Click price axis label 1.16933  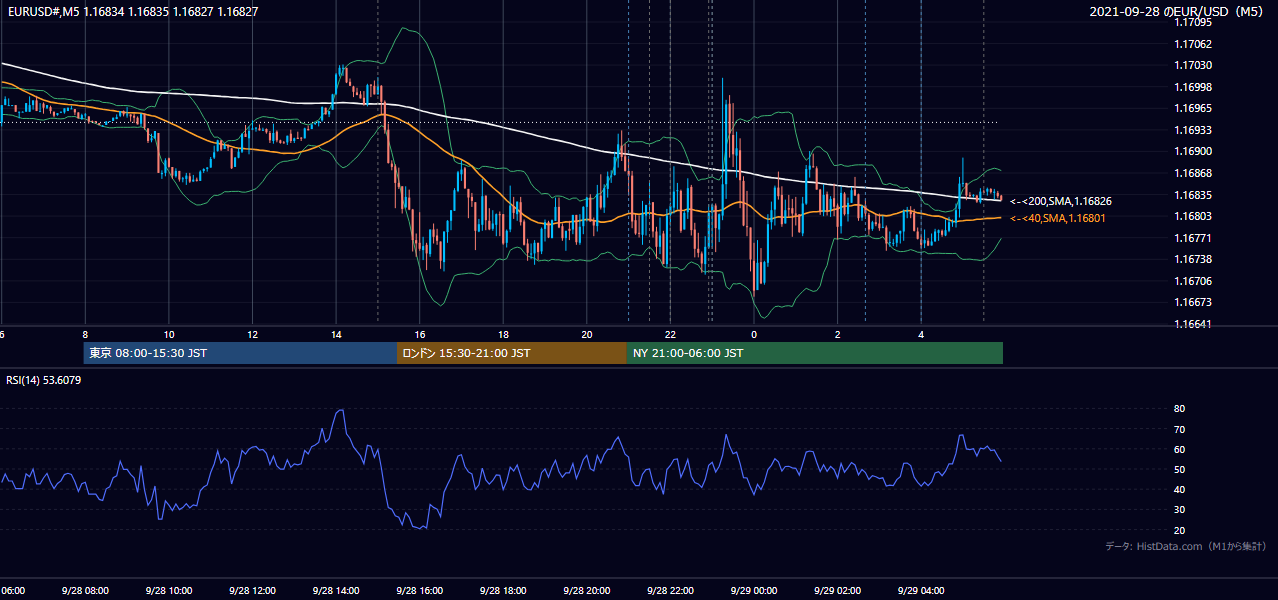tap(1193, 130)
